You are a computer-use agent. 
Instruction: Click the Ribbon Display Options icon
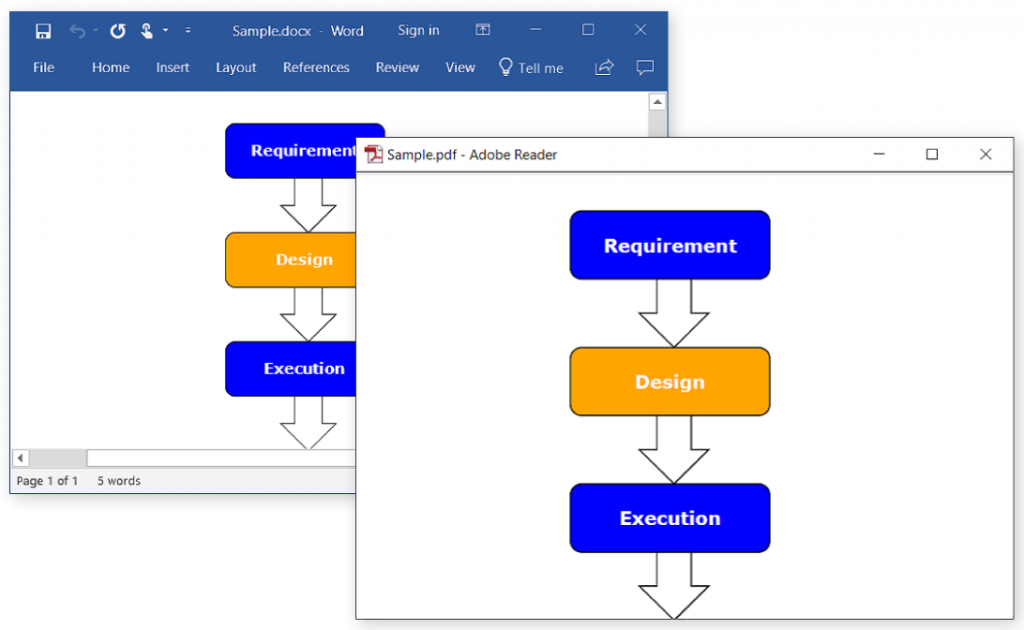483,30
